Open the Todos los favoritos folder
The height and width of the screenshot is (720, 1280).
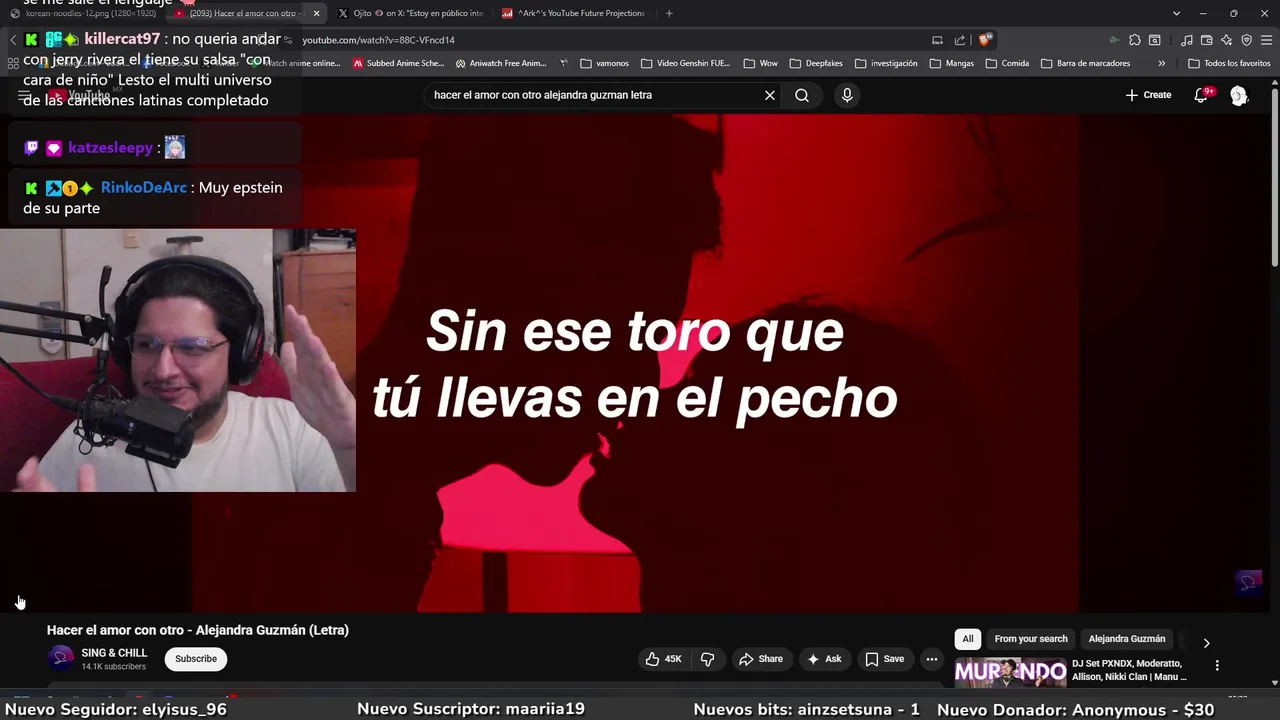point(1229,63)
